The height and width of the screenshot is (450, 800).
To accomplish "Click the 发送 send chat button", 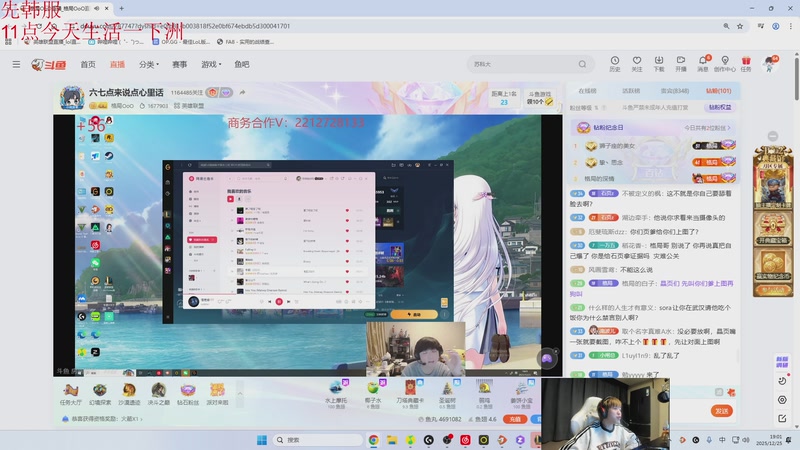I will (721, 411).
